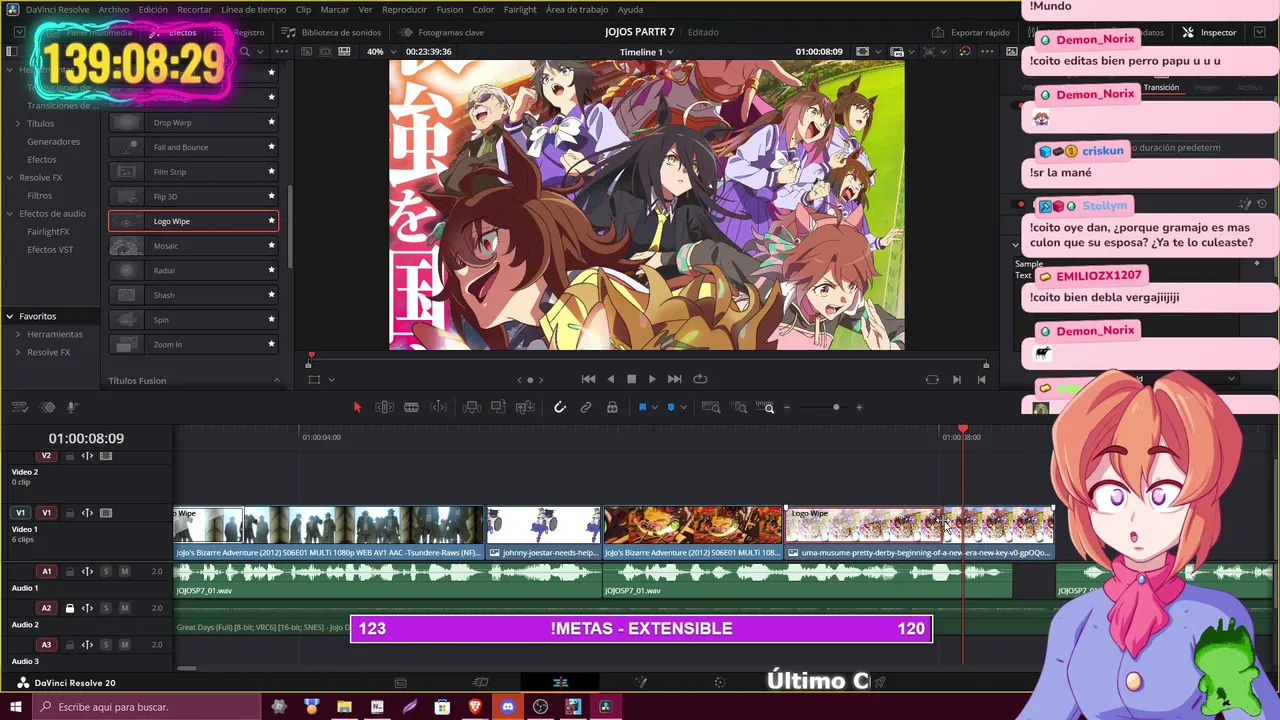The image size is (1280, 720).
Task: Toggle Auto track selector on Video 1
Action: [x=87, y=513]
